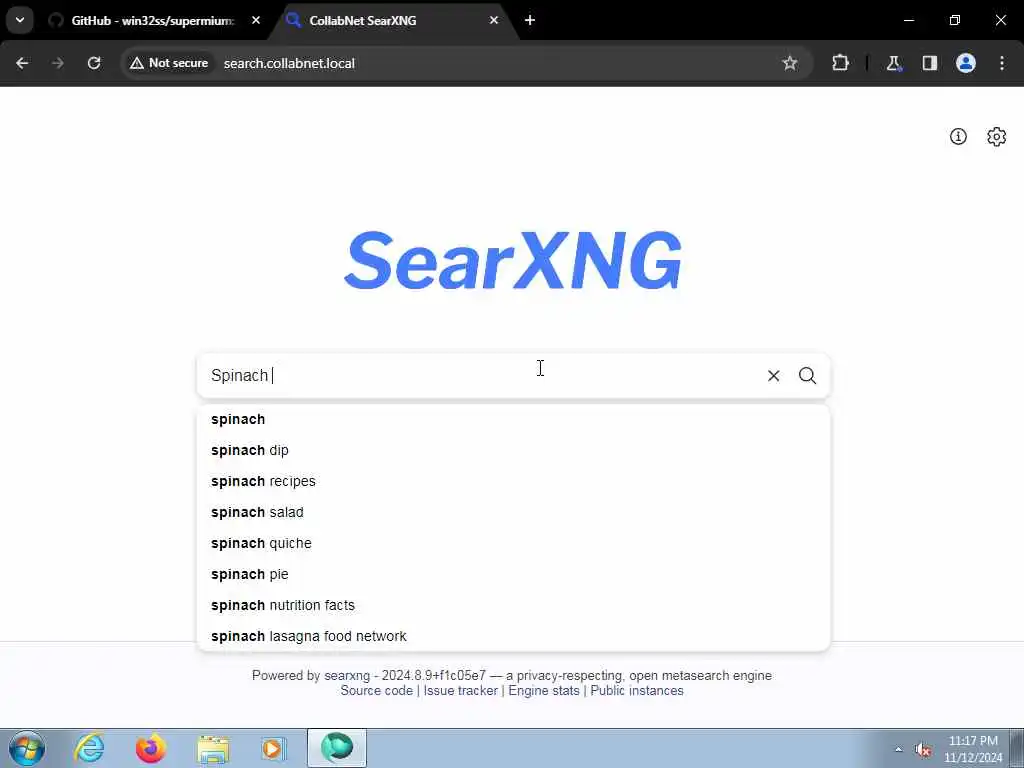The width and height of the screenshot is (1024, 768).
Task: Open the Engine stats link
Action: click(543, 690)
